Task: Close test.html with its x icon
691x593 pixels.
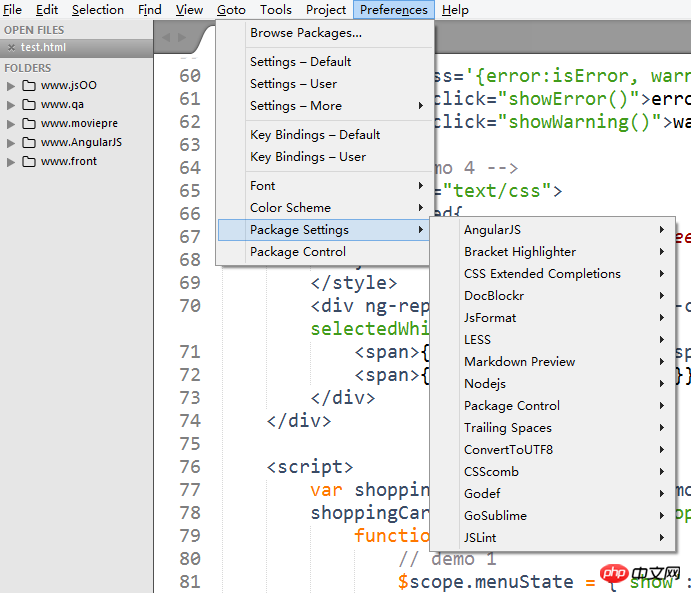Action: tap(11, 48)
